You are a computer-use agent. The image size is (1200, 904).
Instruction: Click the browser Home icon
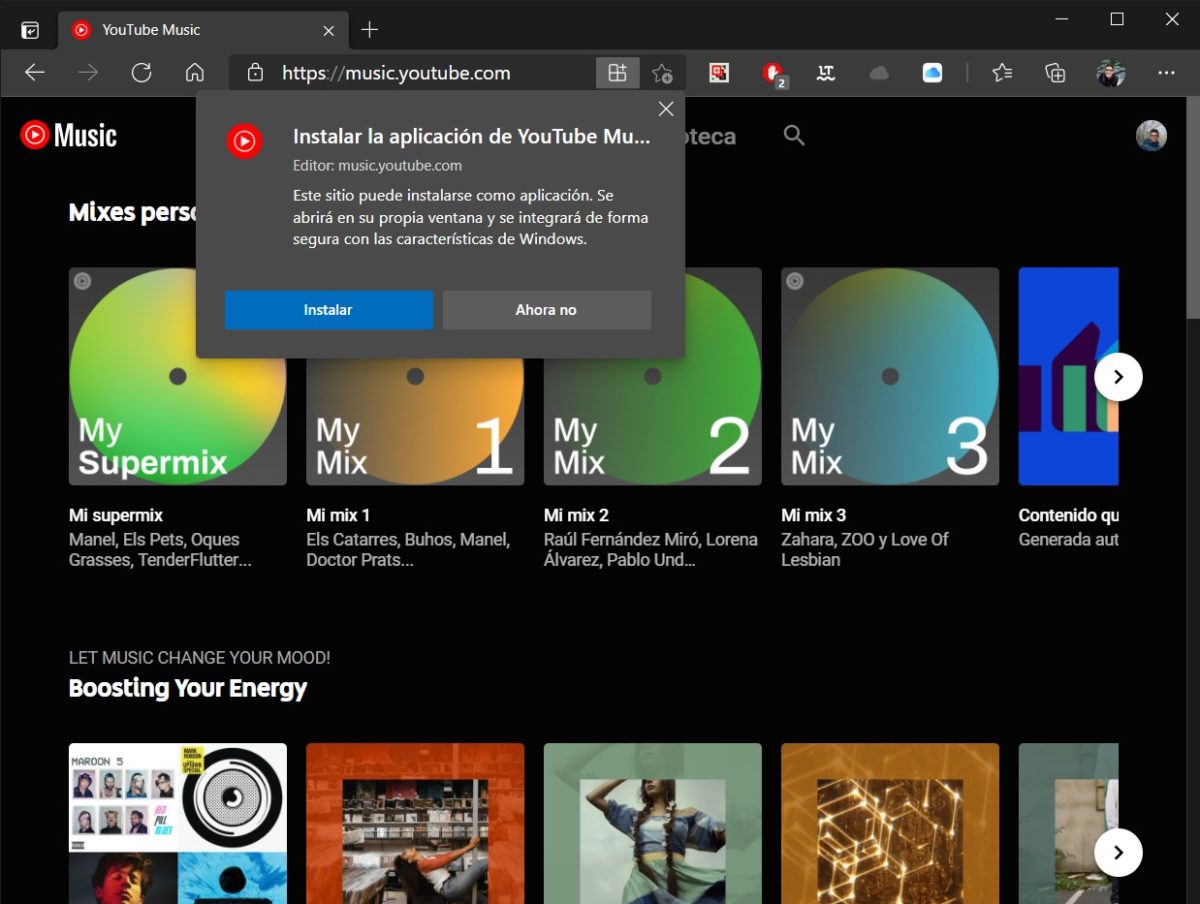tap(195, 73)
